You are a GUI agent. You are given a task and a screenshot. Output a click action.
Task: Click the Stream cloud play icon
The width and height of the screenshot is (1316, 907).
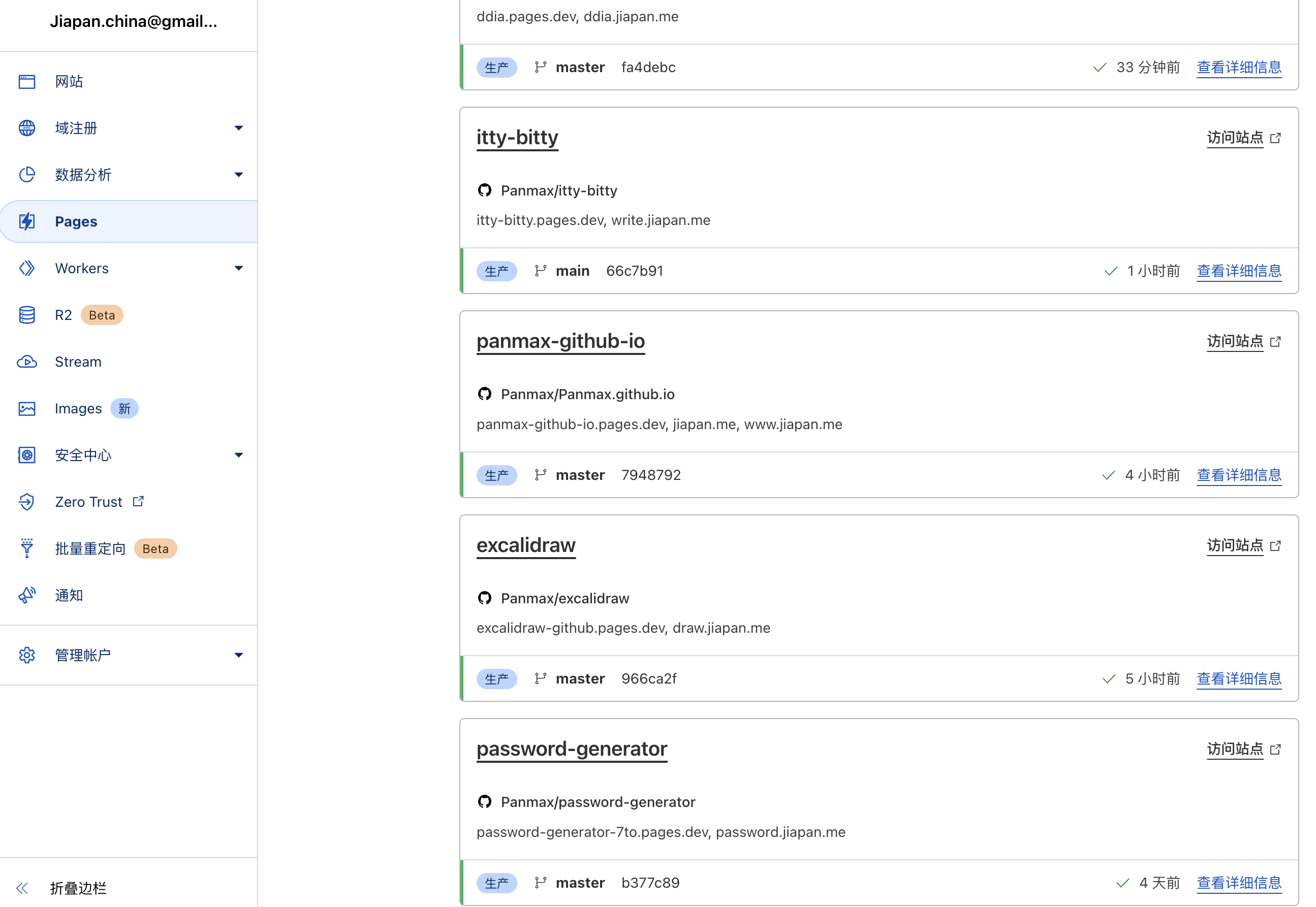tap(27, 362)
